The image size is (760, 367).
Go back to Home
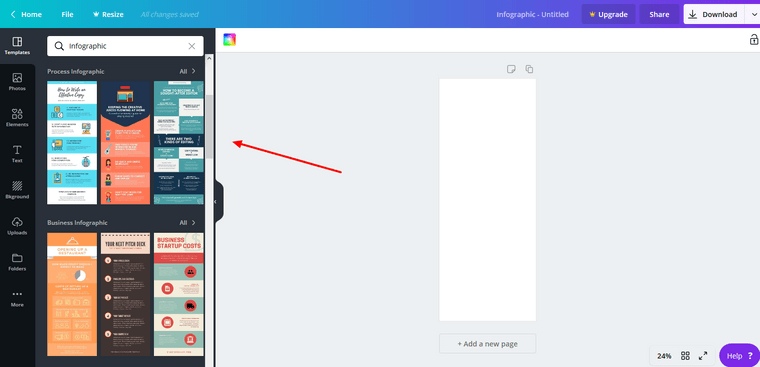click(26, 15)
